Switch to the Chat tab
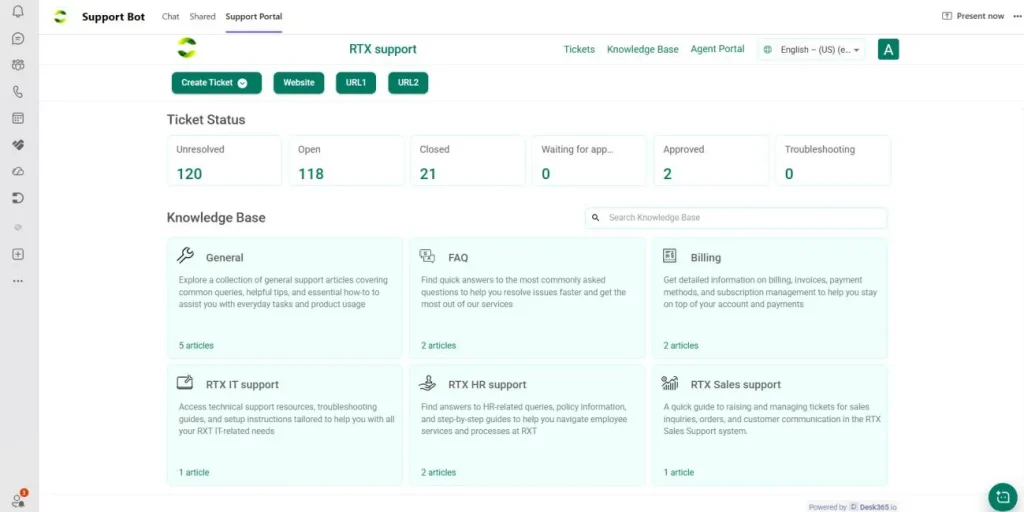1024x512 pixels. (x=170, y=16)
